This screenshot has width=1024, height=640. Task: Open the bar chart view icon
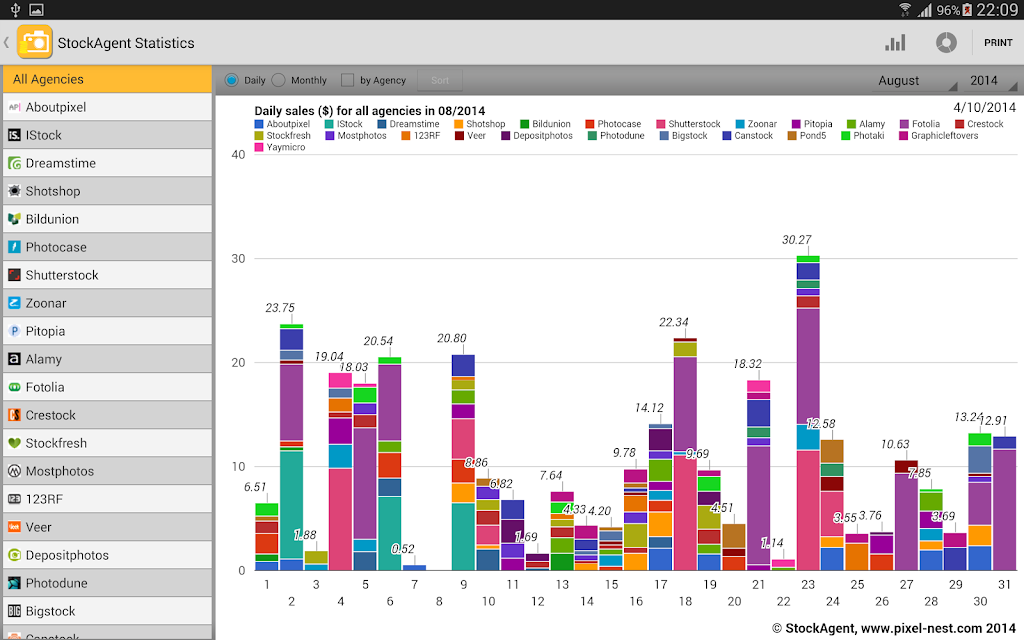click(895, 43)
